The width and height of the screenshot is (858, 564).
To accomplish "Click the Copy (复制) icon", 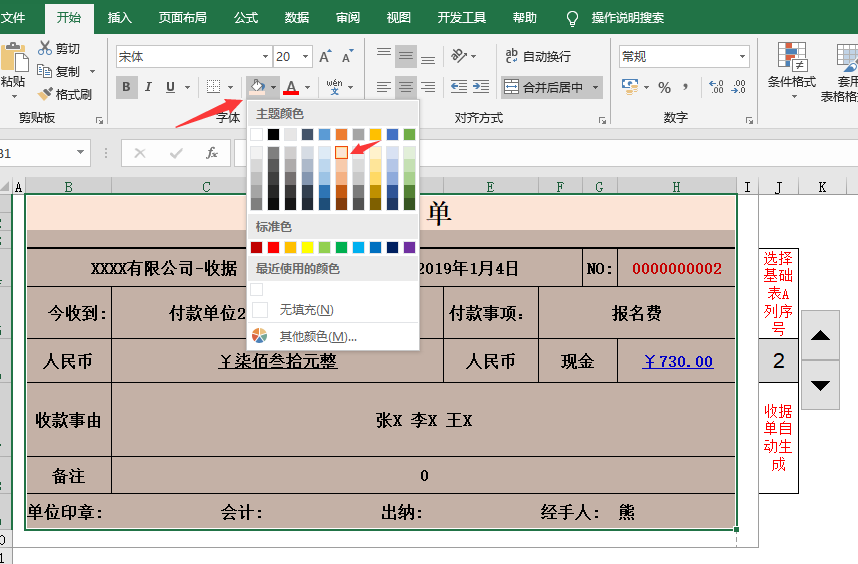I will point(44,71).
